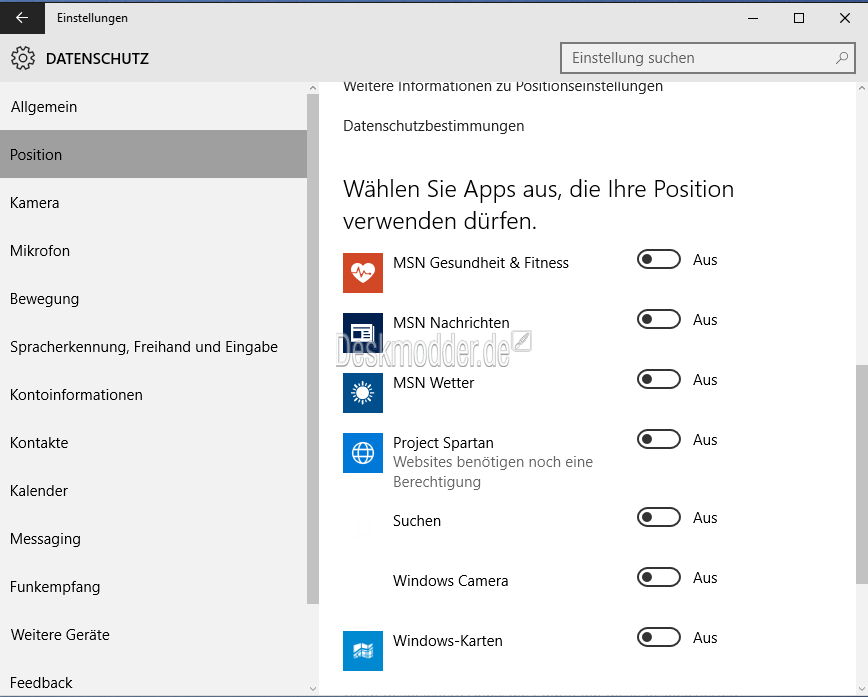Click the back arrow in the title bar

tap(22, 18)
